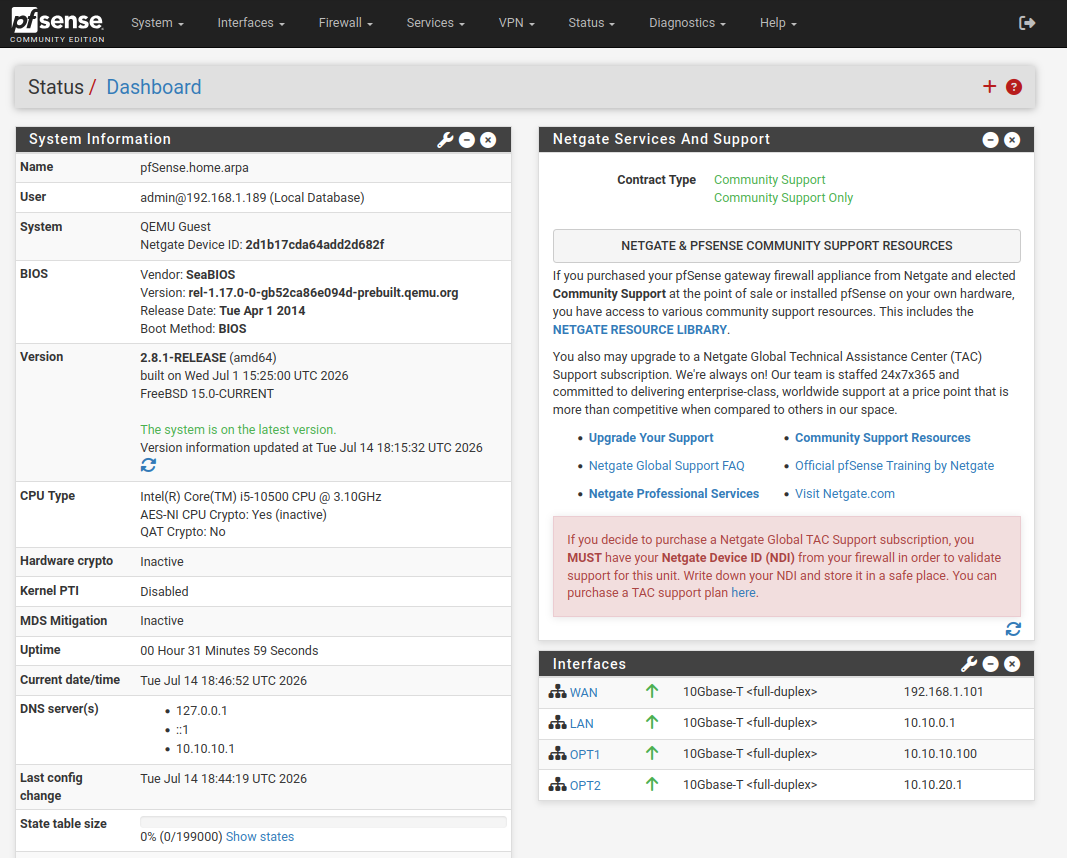Click the LAN network icon
Image resolution: width=1067 pixels, height=858 pixels.
pos(557,723)
